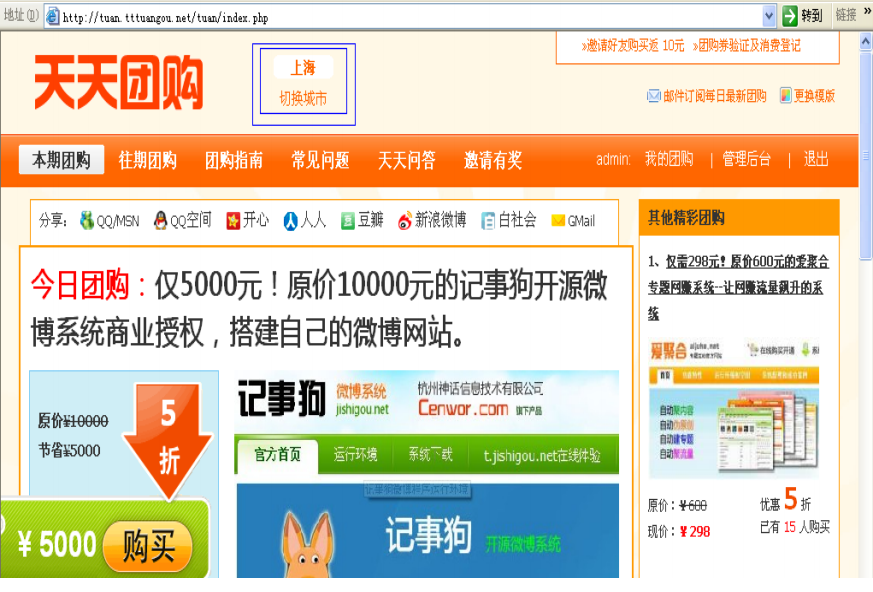873x592 pixels.
Task: Click the 5折 discount arrow badge
Action: click(168, 441)
